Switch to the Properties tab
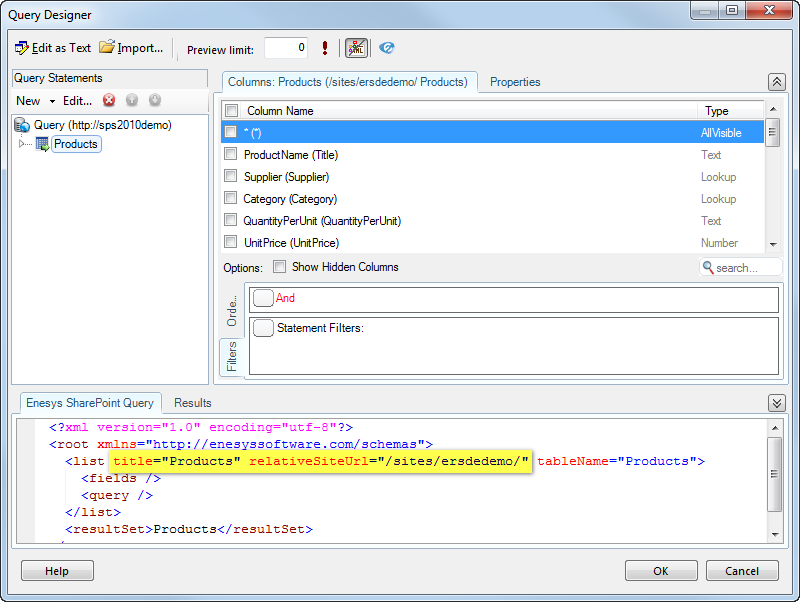The width and height of the screenshot is (800, 602). (515, 82)
